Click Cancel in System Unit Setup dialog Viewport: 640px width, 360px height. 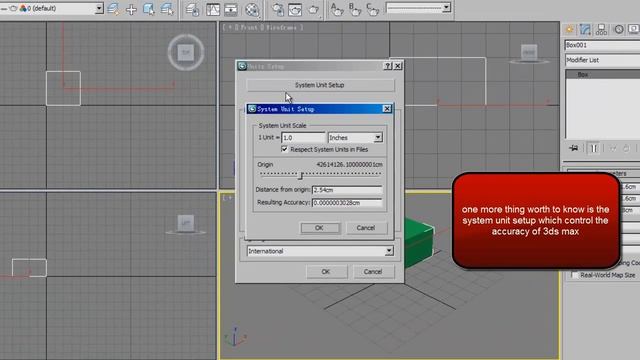(x=366, y=228)
